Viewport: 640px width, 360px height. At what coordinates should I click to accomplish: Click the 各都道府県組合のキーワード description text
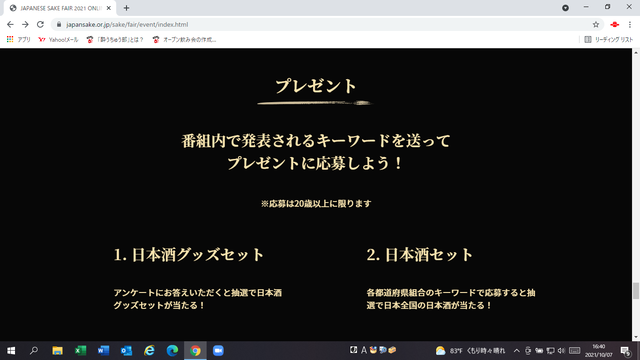click(451, 299)
